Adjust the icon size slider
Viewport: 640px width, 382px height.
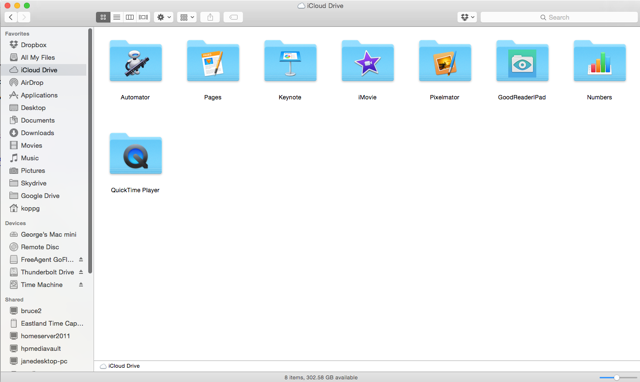click(618, 378)
